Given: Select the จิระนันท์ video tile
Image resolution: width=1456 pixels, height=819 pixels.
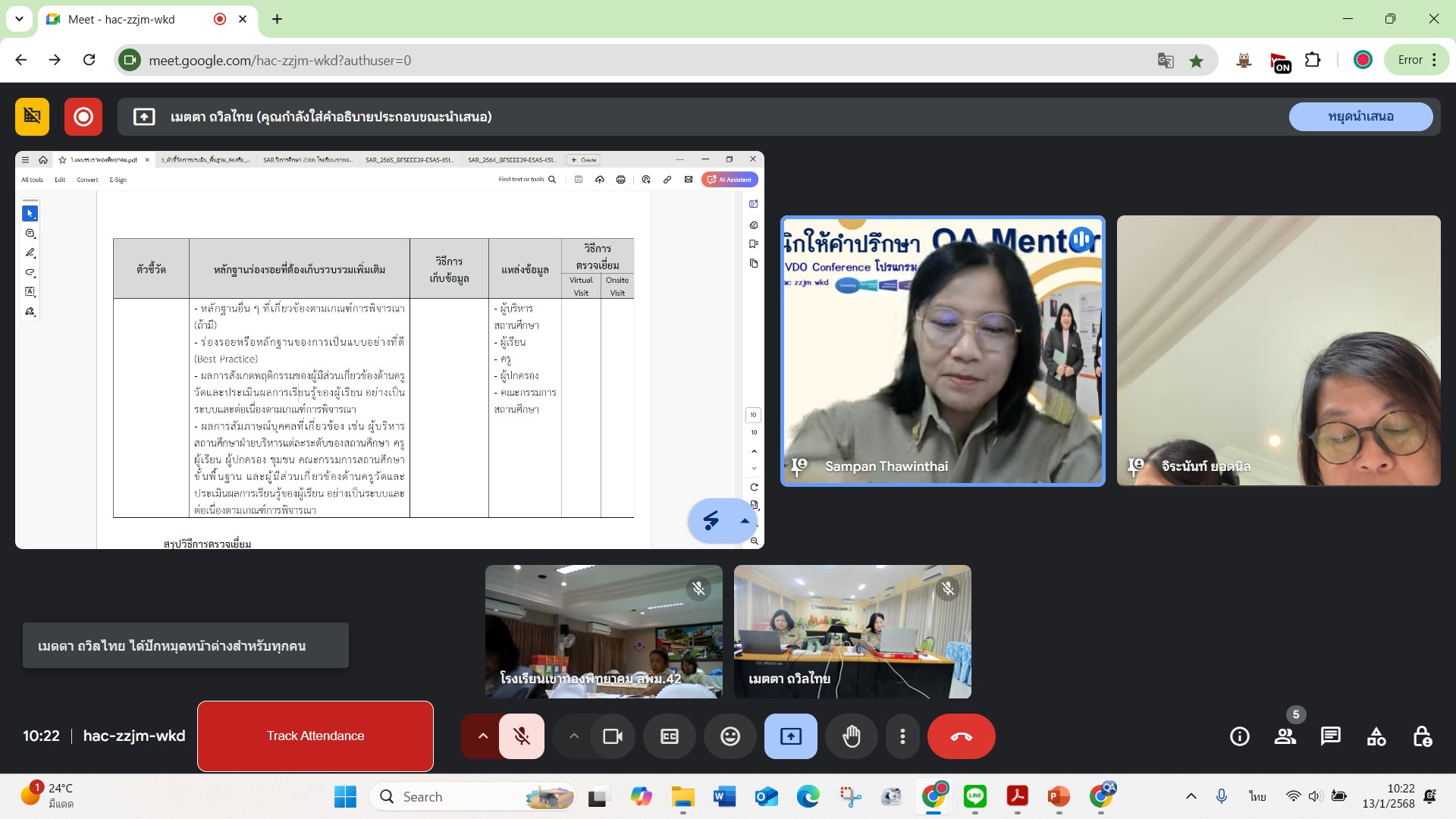Looking at the screenshot, I should point(1279,351).
